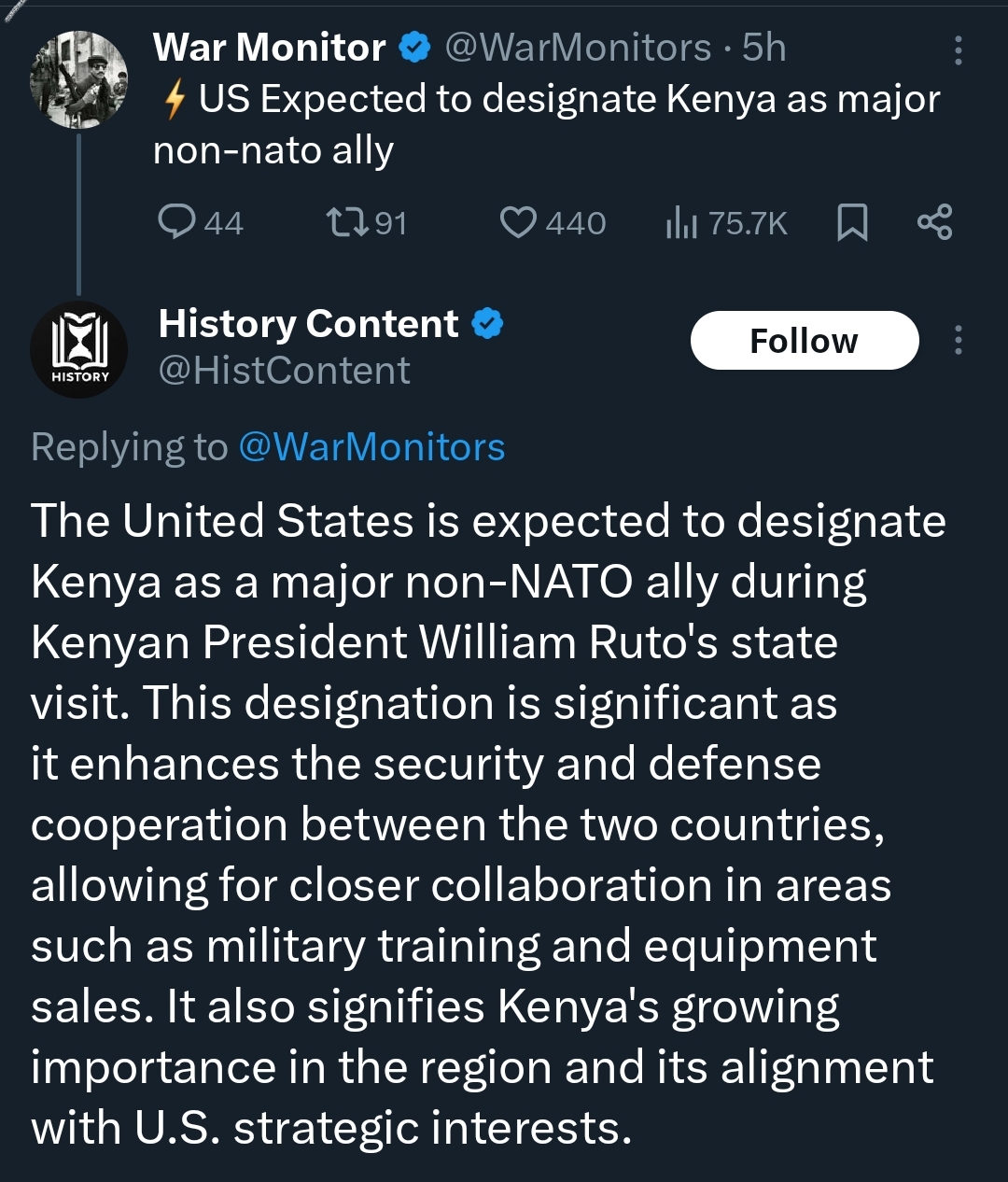Bookmark the War Monitor post
This screenshot has width=1008, height=1182.
pos(852,223)
